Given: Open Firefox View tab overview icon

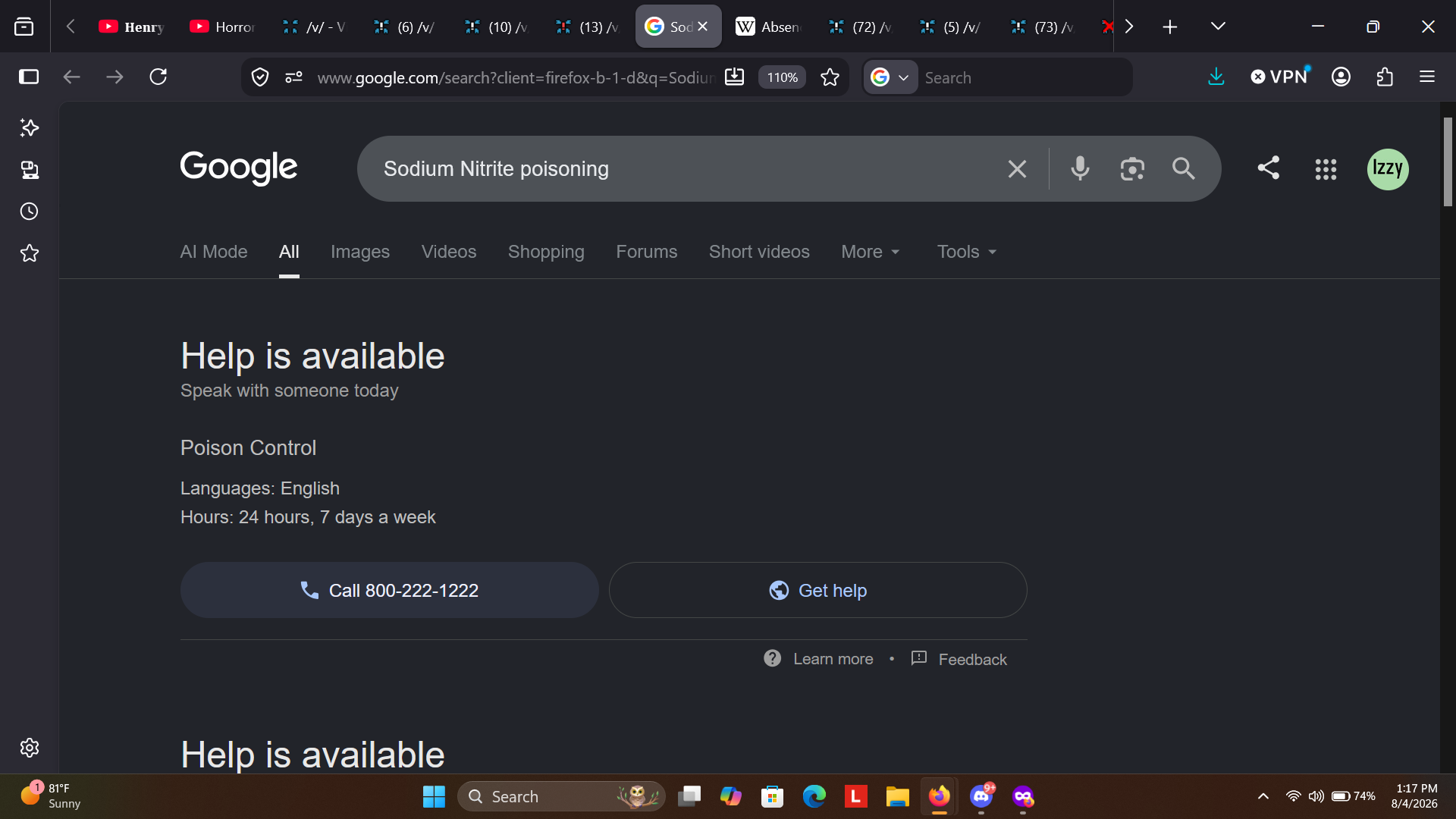Looking at the screenshot, I should click(x=24, y=27).
